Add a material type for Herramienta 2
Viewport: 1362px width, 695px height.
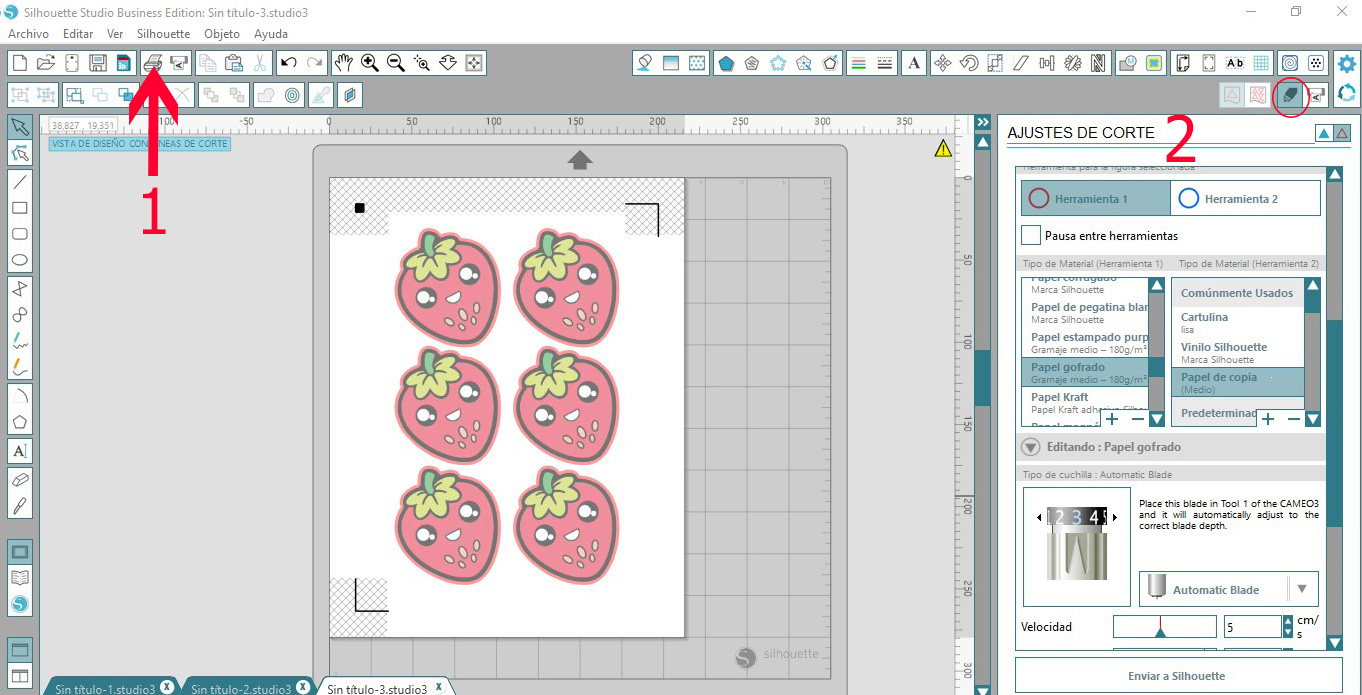pos(1268,419)
